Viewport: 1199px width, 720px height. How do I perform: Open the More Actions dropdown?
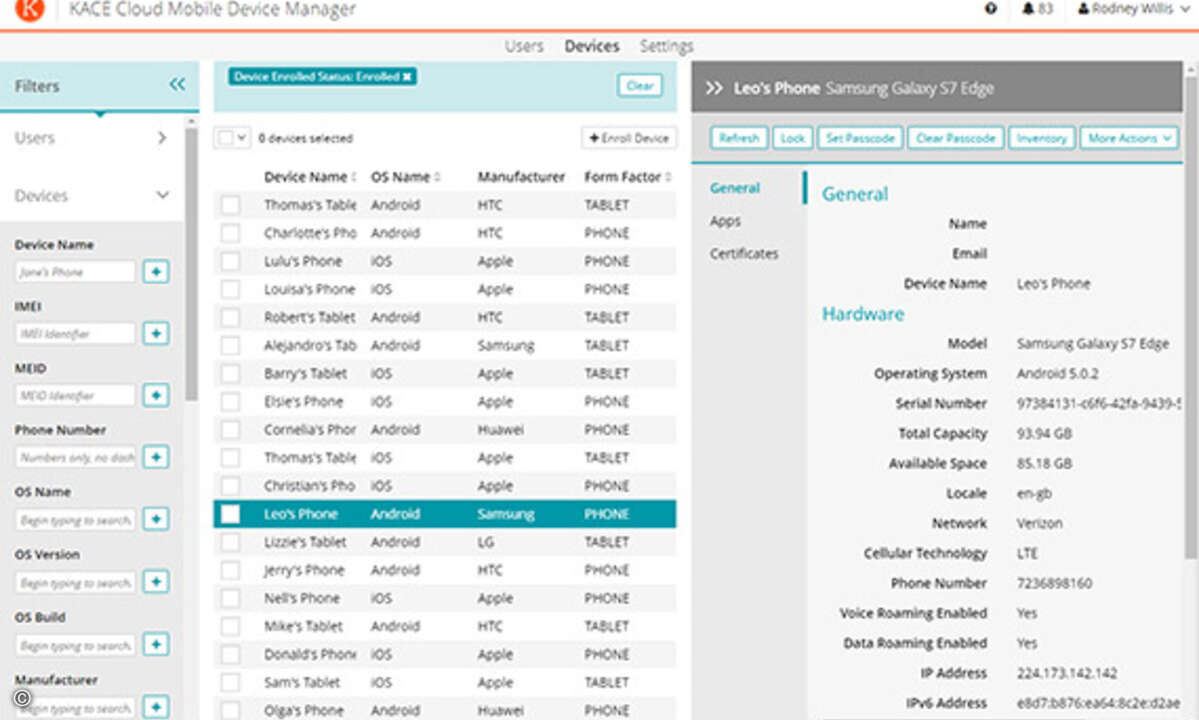point(1129,138)
